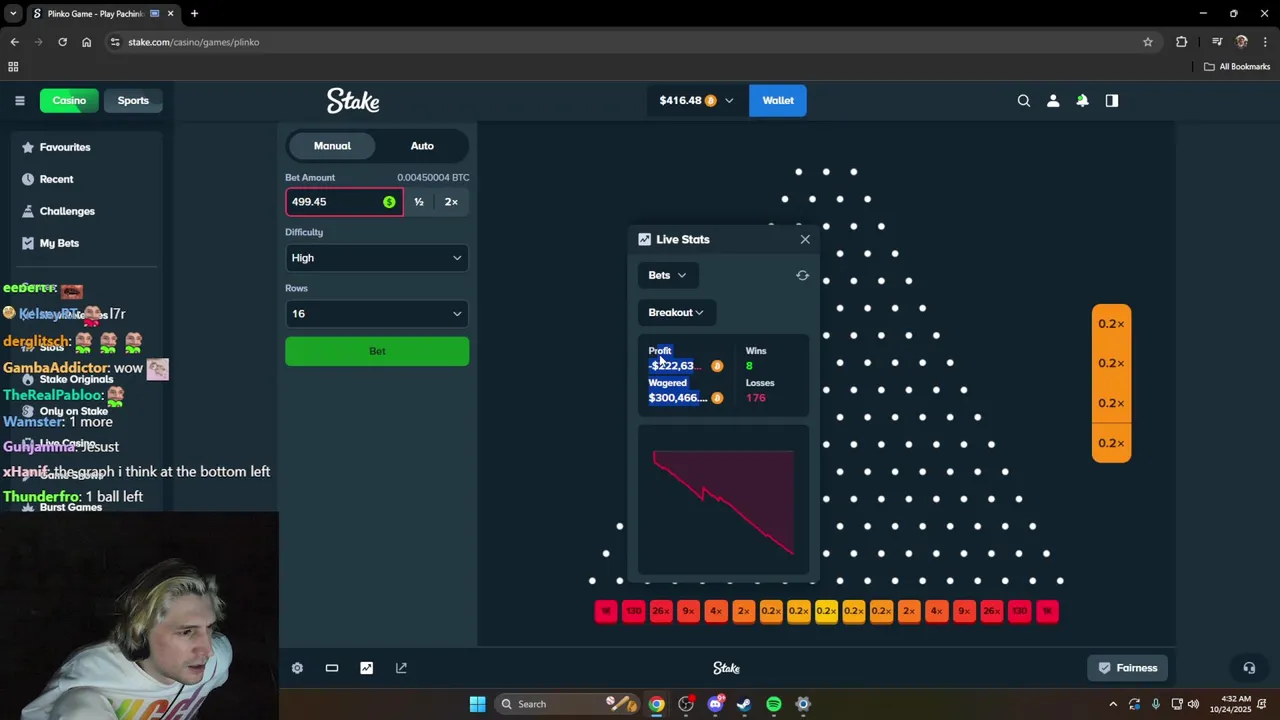This screenshot has height=720, width=1280.
Task: Open the user profile icon
Action: (1053, 100)
